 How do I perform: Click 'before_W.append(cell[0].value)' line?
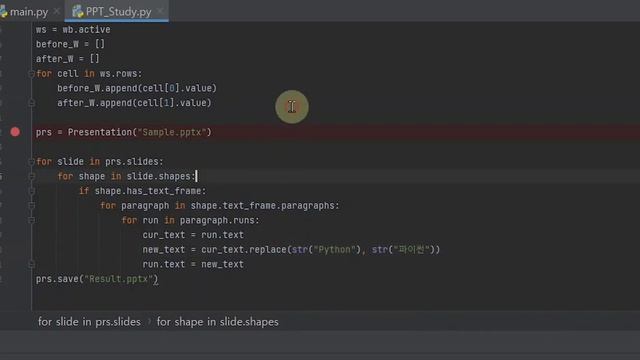(137, 88)
